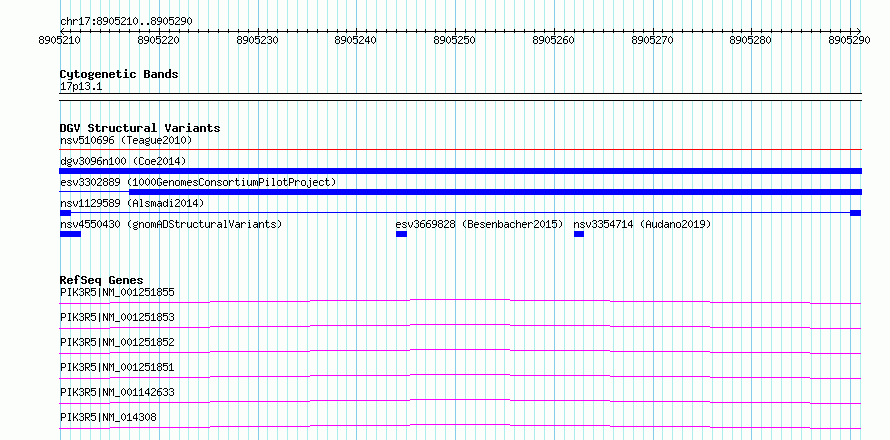Open nsv1129589 (Alsmadi2014) variant label
Screen dimensions: 890x440
click(x=132, y=203)
